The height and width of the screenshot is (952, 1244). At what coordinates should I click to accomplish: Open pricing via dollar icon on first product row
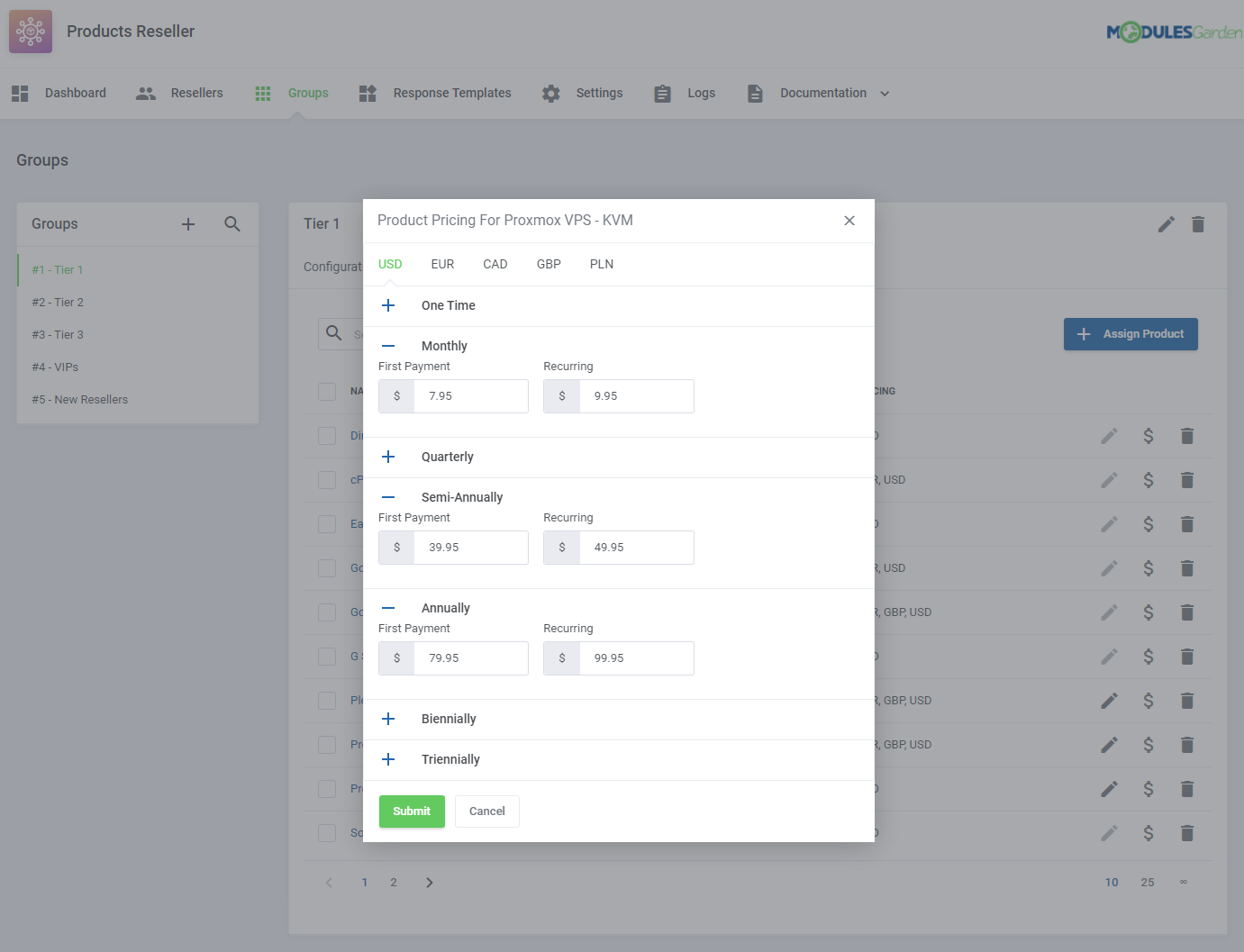pos(1149,436)
